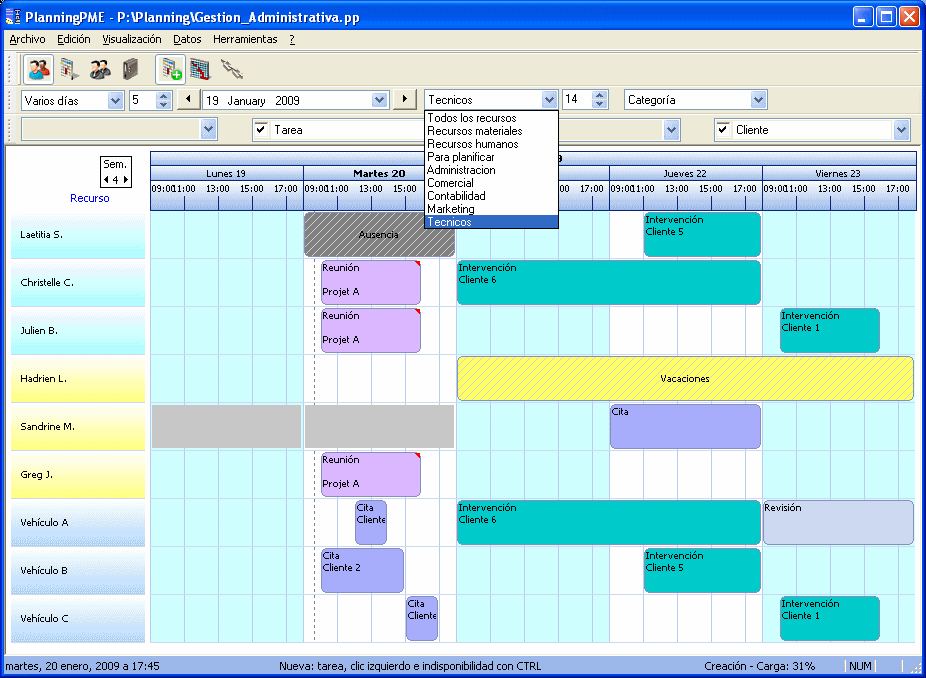Choose Comercial from the list
Image resolution: width=926 pixels, height=678 pixels.
click(491, 183)
